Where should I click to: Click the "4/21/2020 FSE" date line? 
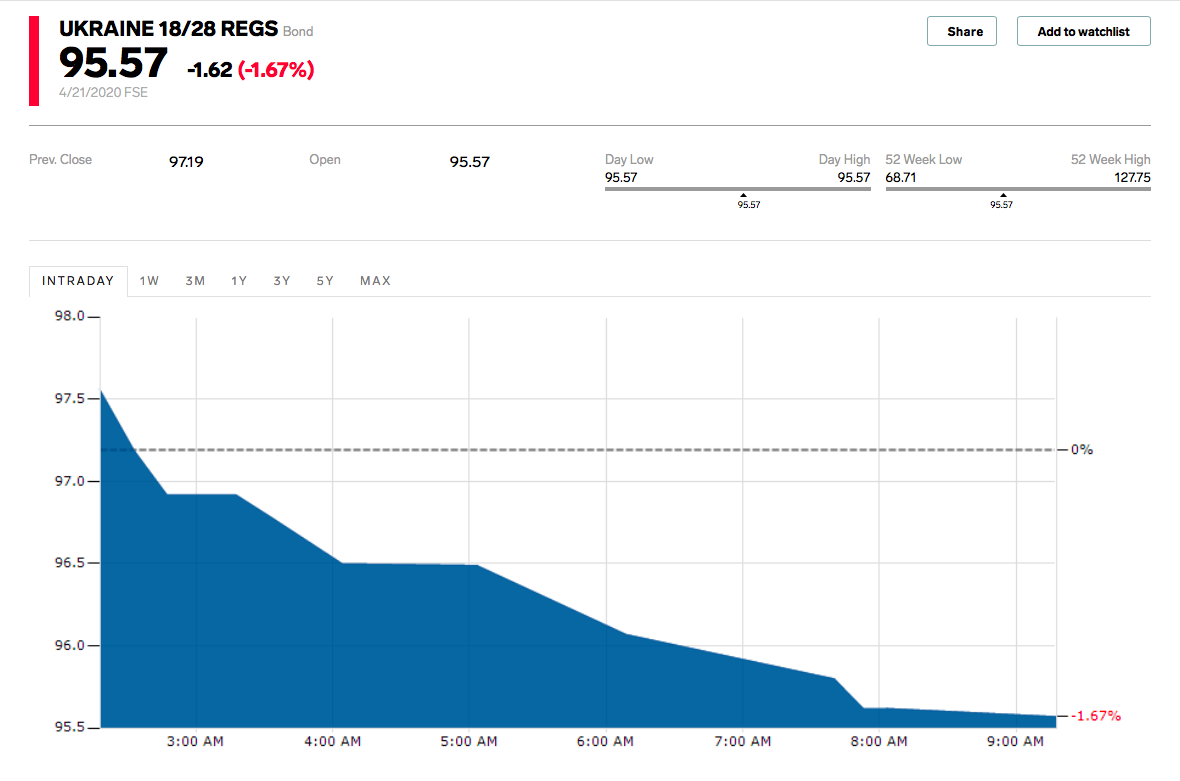[x=104, y=93]
